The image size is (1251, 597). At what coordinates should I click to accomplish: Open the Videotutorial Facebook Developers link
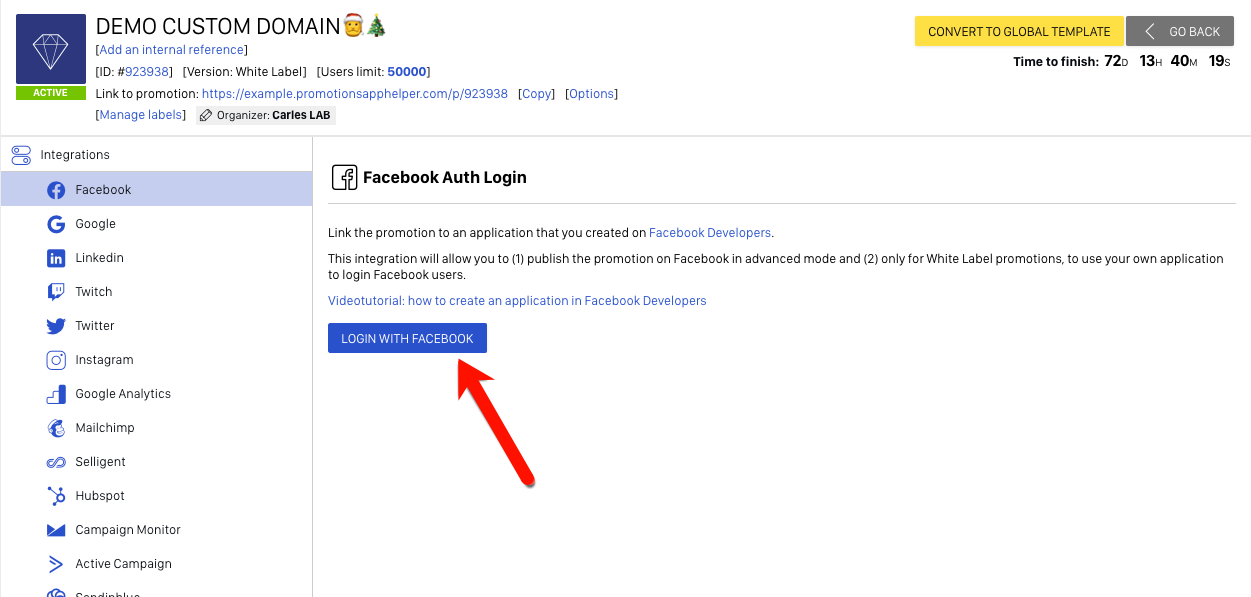tap(517, 301)
